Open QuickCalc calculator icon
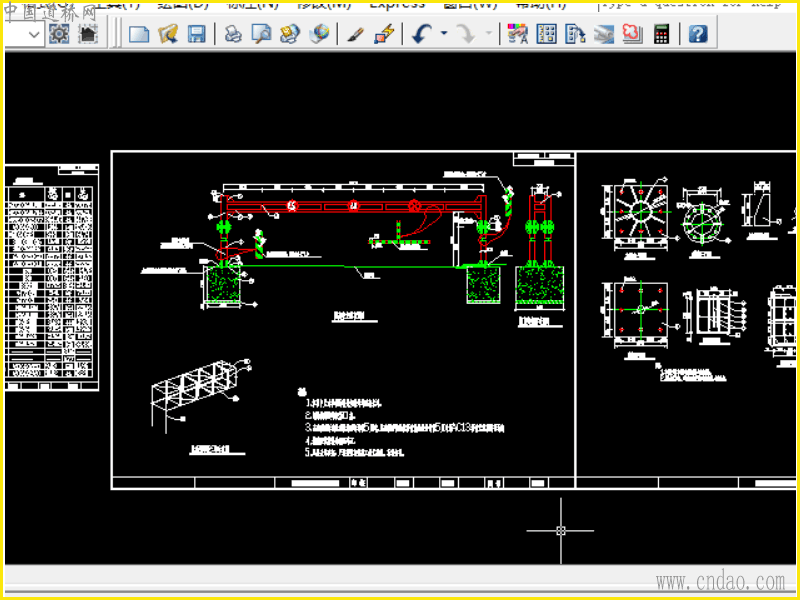This screenshot has height=600, width=800. tap(661, 35)
